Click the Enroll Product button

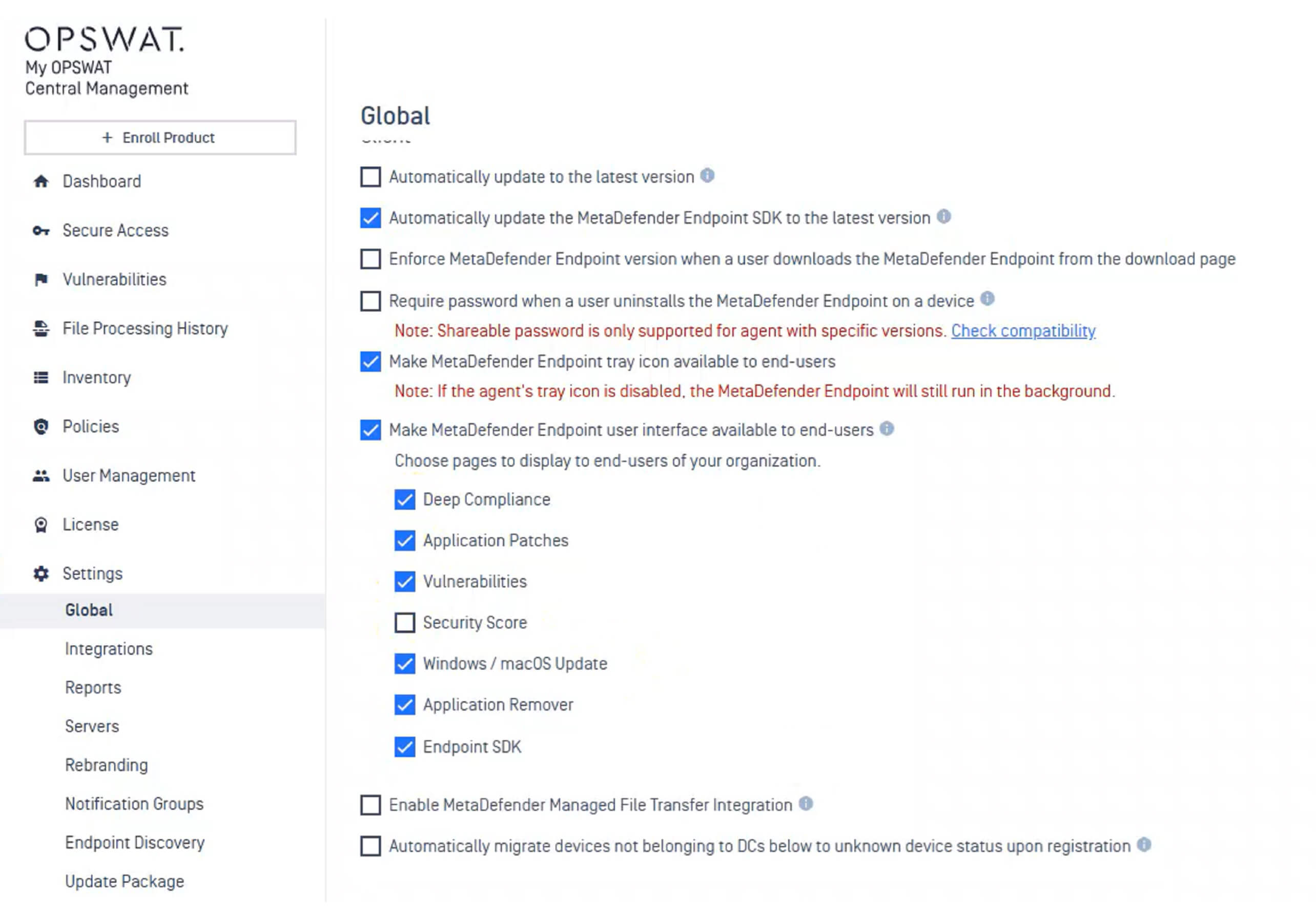pyautogui.click(x=160, y=137)
